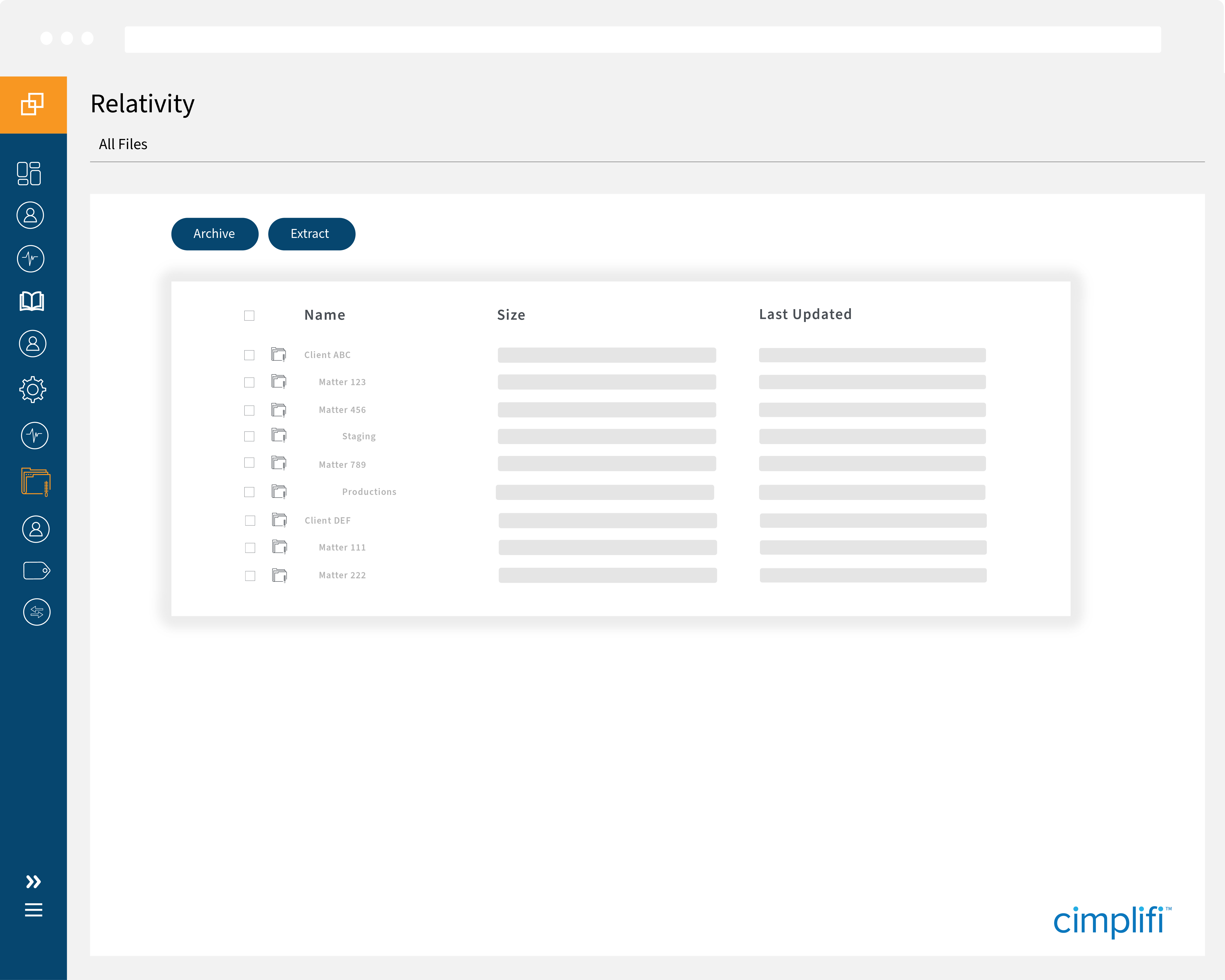Screen dimensions: 1225x980
Task: Click the Archive button
Action: click(215, 234)
